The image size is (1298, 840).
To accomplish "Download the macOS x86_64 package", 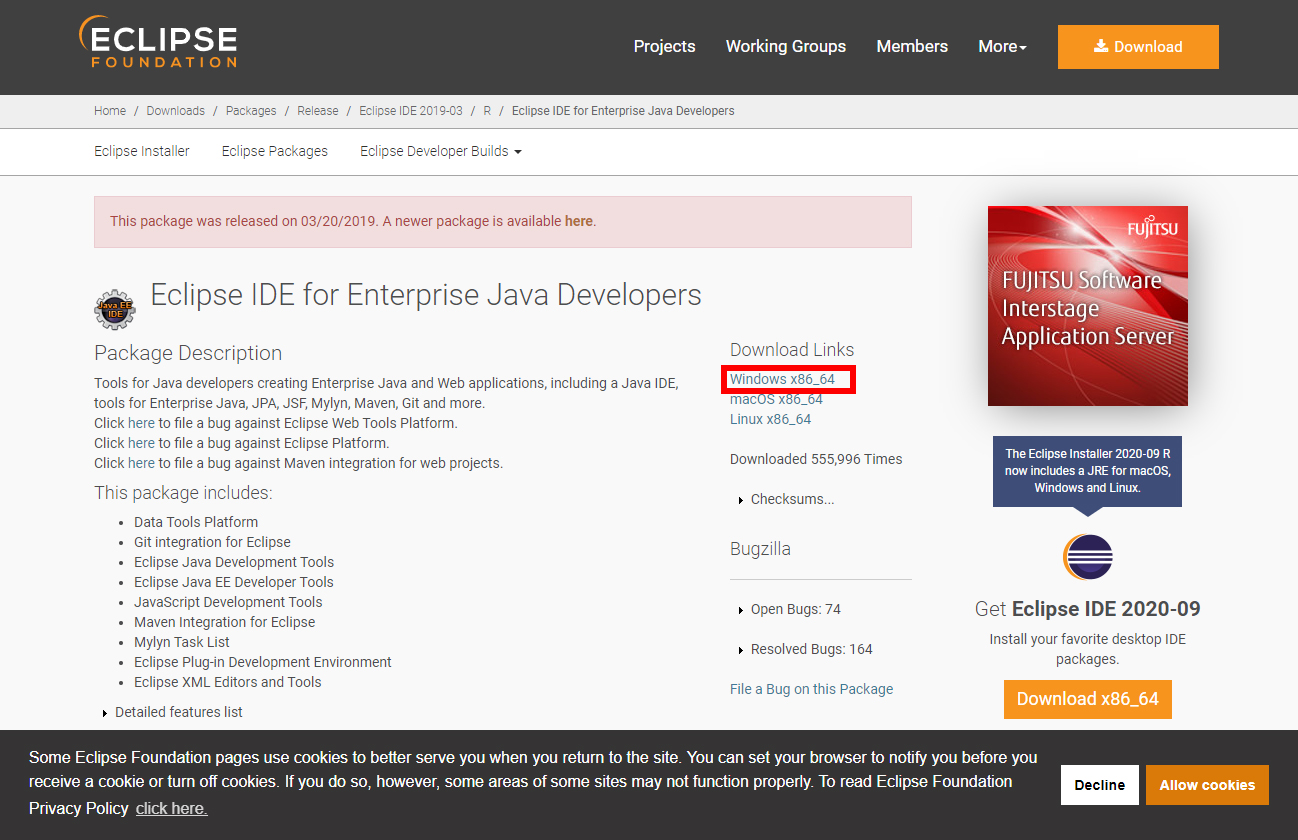I will (776, 399).
